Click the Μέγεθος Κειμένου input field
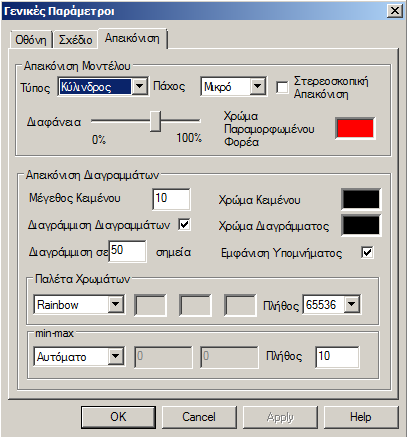 pos(171,199)
